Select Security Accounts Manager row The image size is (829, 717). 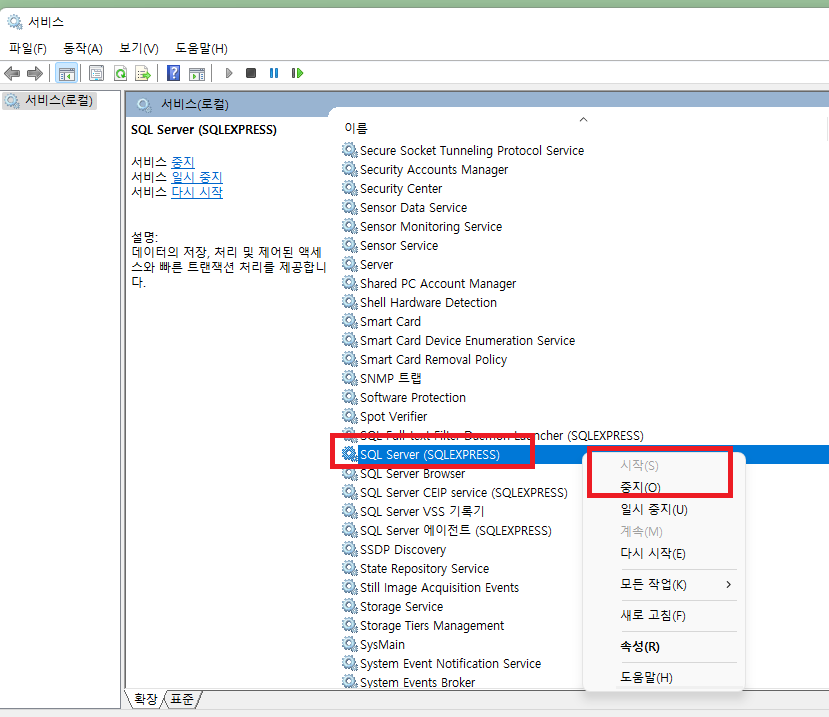tap(434, 170)
